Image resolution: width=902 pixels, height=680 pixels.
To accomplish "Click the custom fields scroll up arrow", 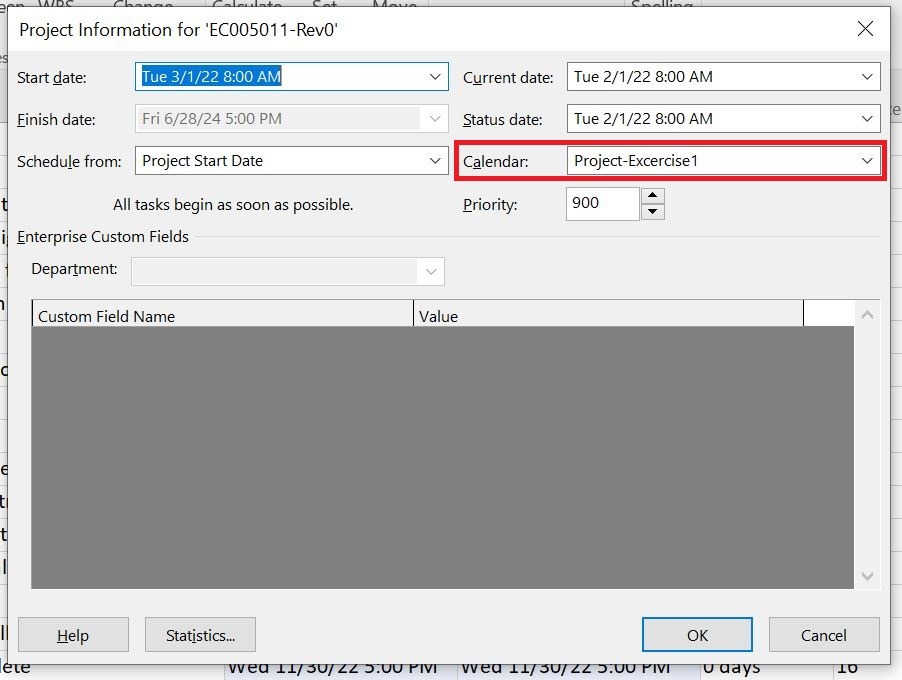I will (867, 315).
